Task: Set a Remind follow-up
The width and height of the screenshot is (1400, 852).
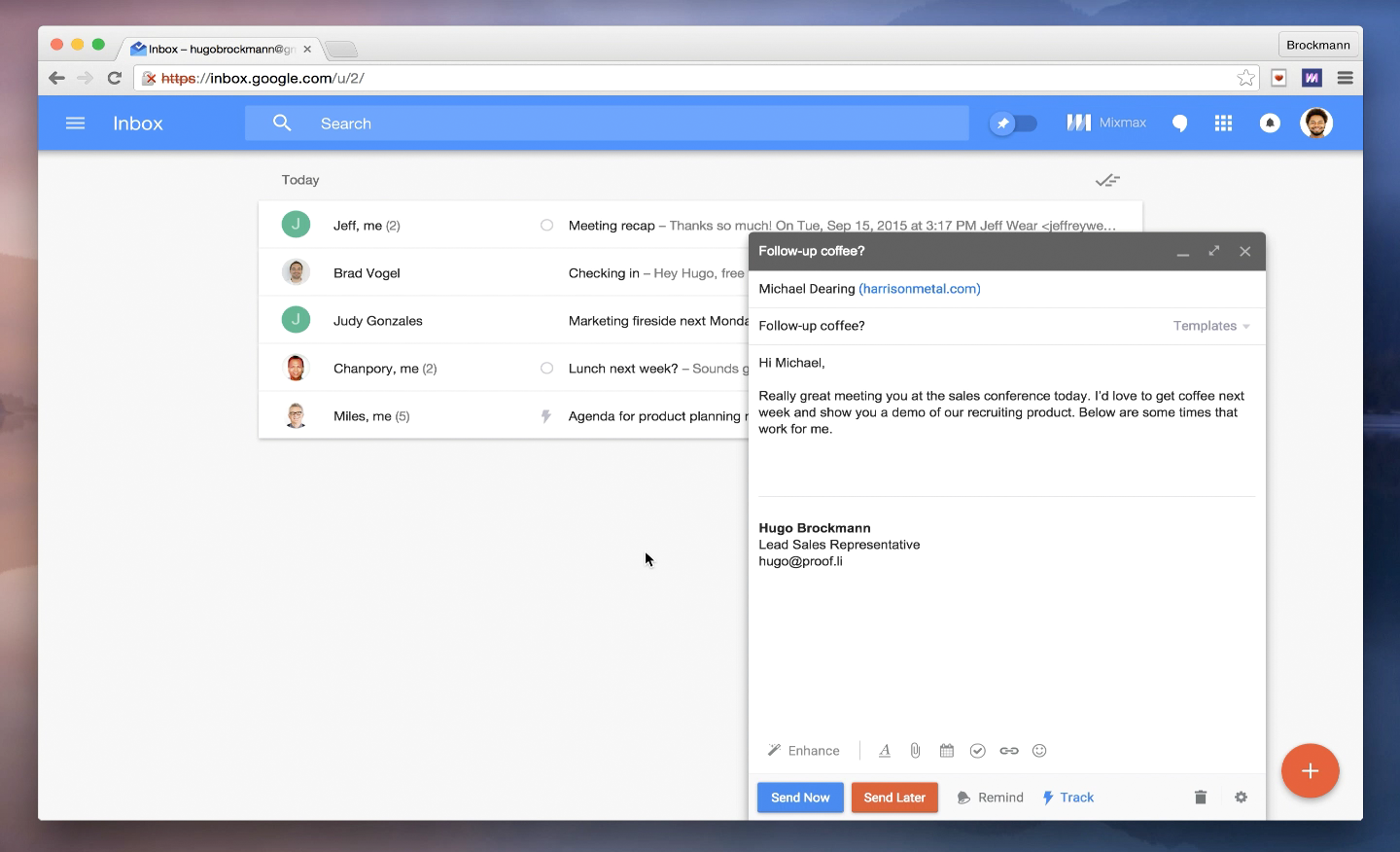Action: click(x=990, y=798)
